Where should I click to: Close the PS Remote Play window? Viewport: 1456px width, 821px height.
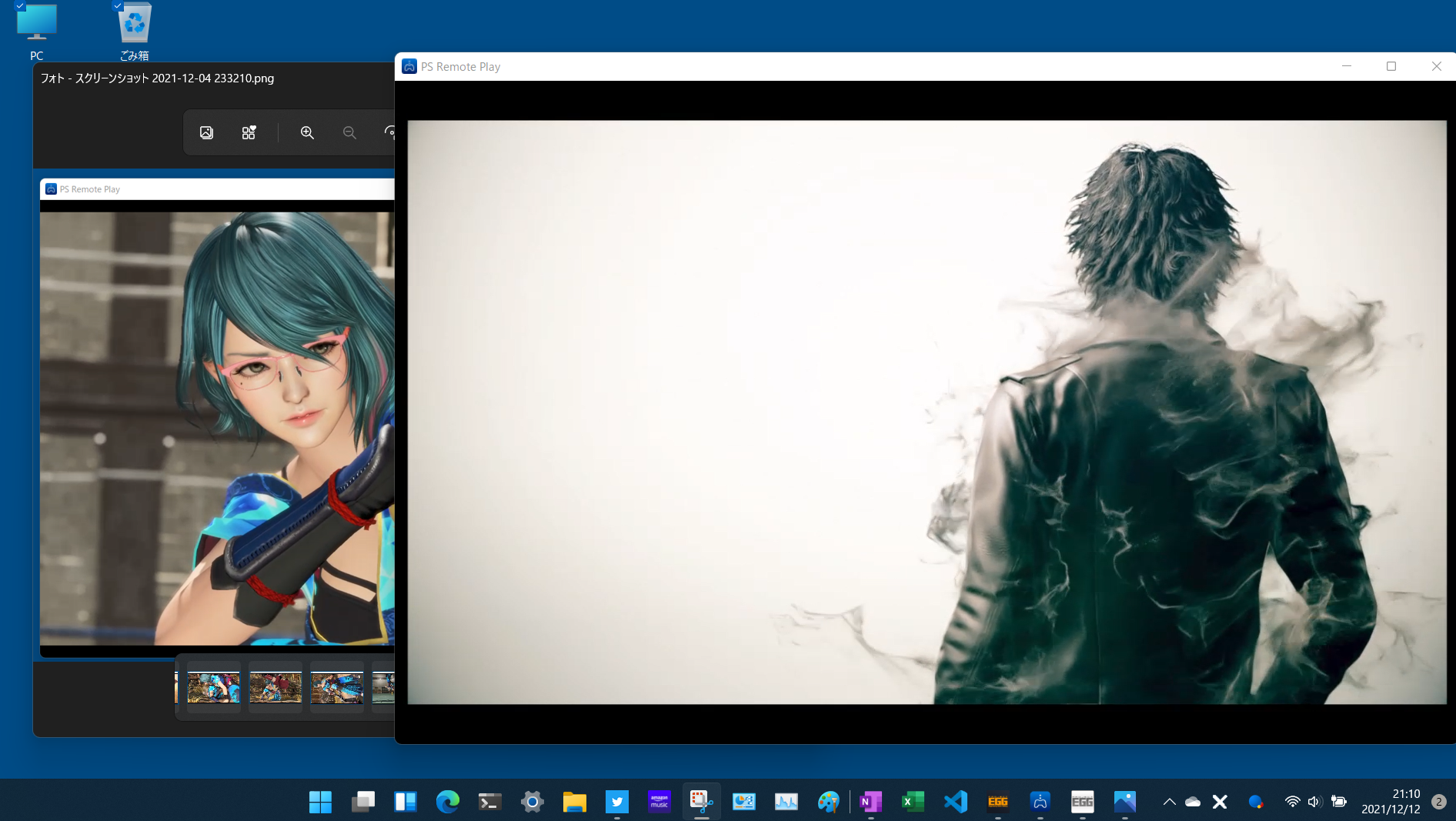point(1436,66)
